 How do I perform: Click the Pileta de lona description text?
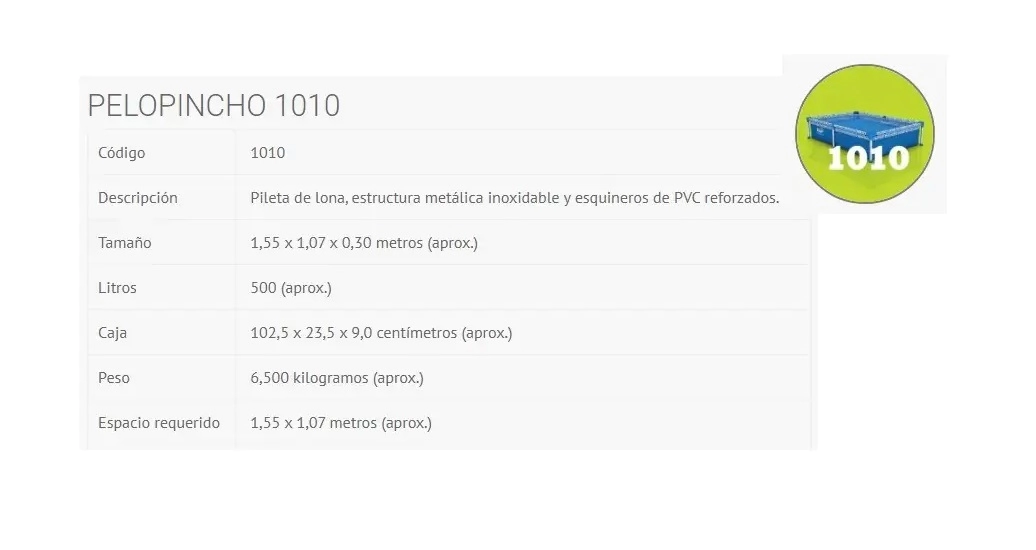(x=515, y=198)
